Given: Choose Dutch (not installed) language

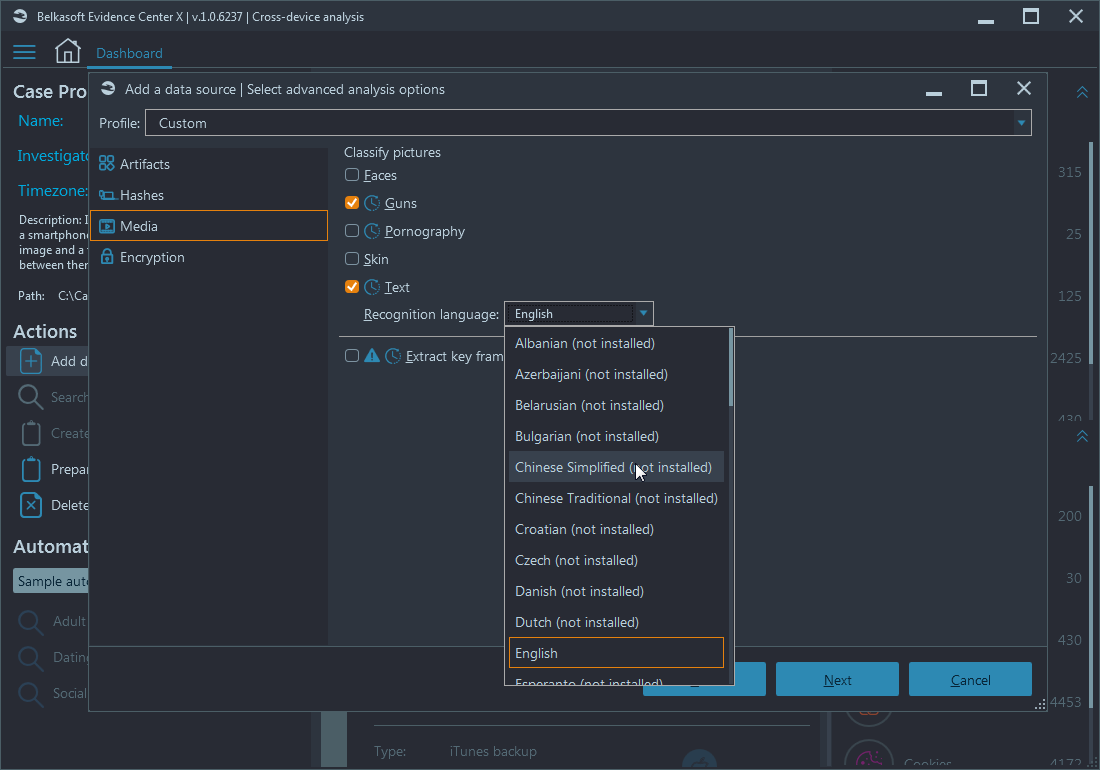Looking at the screenshot, I should coord(616,622).
